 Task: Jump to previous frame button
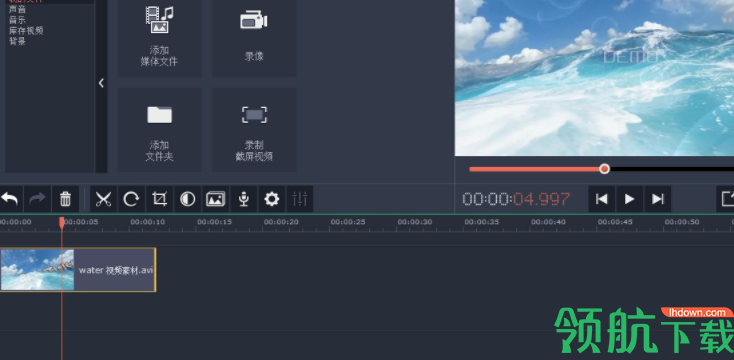click(x=602, y=199)
